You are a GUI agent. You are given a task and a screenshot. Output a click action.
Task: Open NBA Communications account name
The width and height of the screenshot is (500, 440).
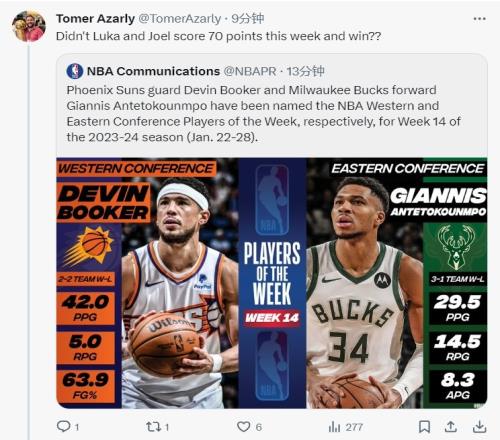tap(153, 71)
